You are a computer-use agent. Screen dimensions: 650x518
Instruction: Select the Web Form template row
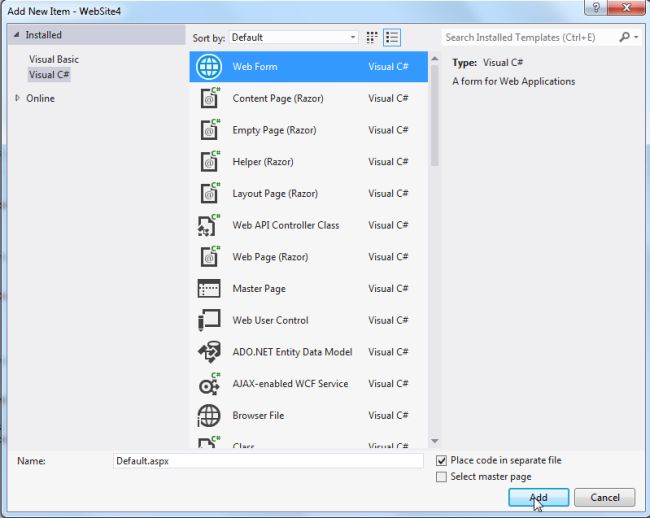pyautogui.click(x=308, y=67)
